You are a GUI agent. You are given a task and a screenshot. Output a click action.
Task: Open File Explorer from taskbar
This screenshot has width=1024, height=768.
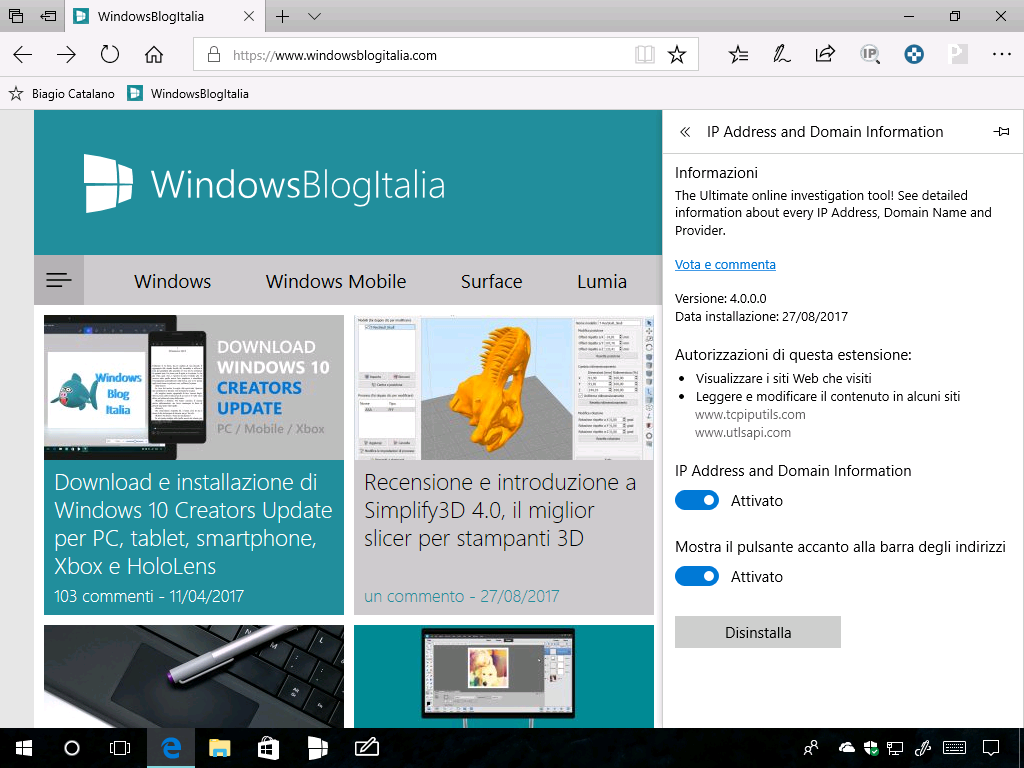[219, 748]
